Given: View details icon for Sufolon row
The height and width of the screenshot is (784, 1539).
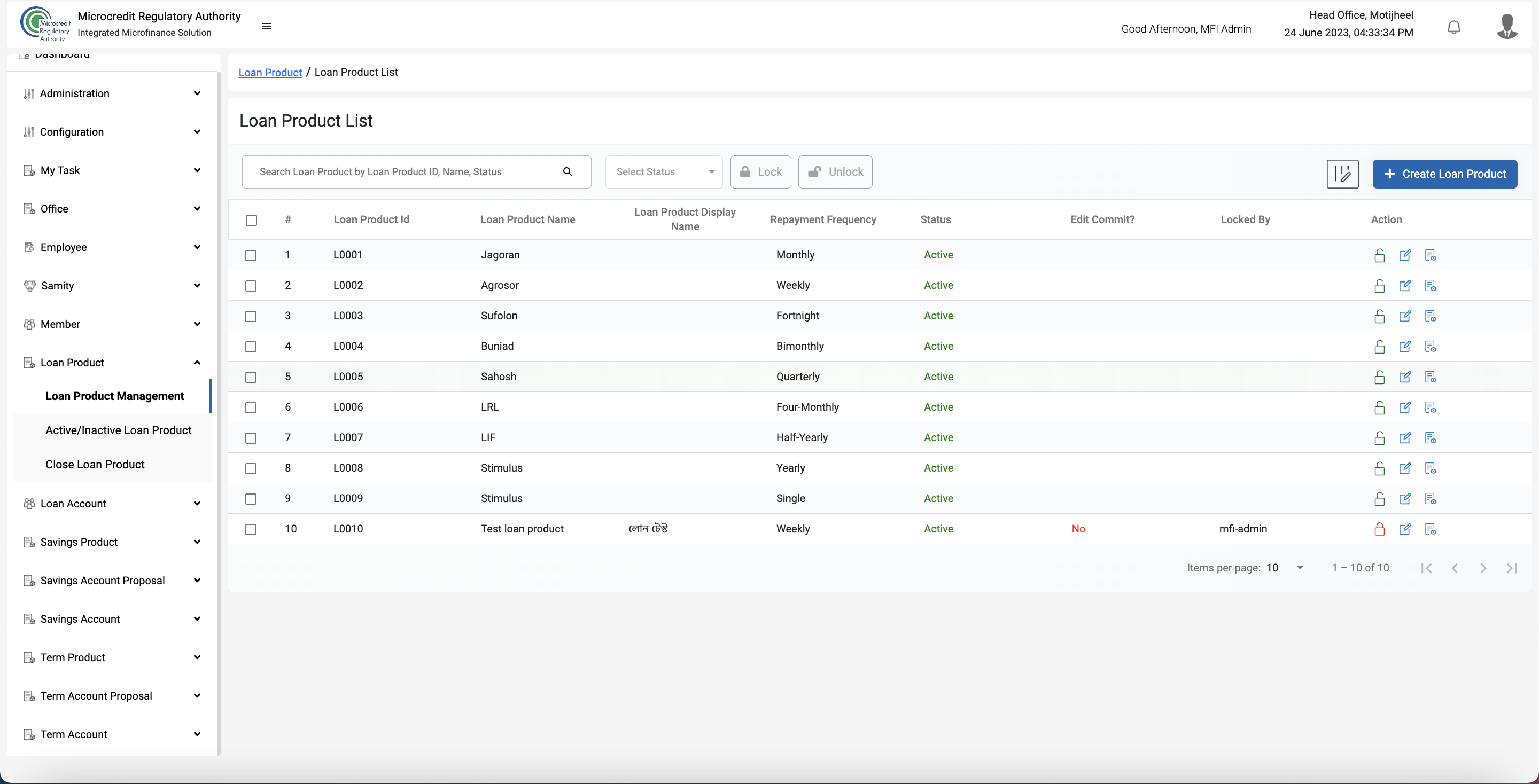Looking at the screenshot, I should [x=1431, y=316].
